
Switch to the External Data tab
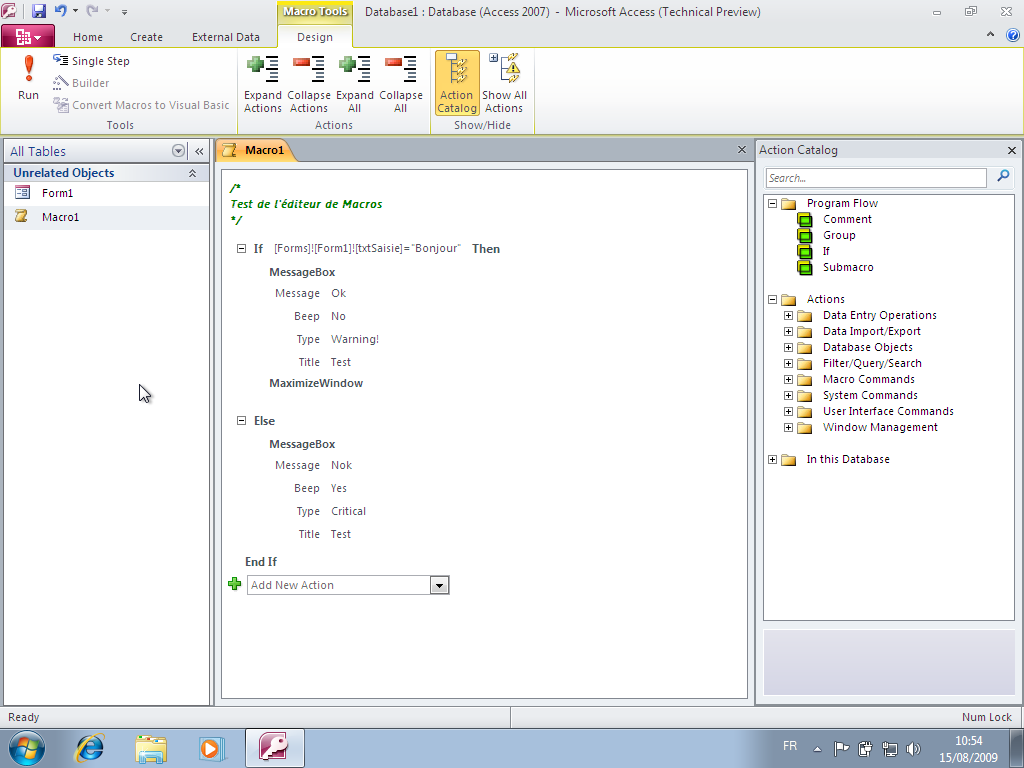[226, 37]
